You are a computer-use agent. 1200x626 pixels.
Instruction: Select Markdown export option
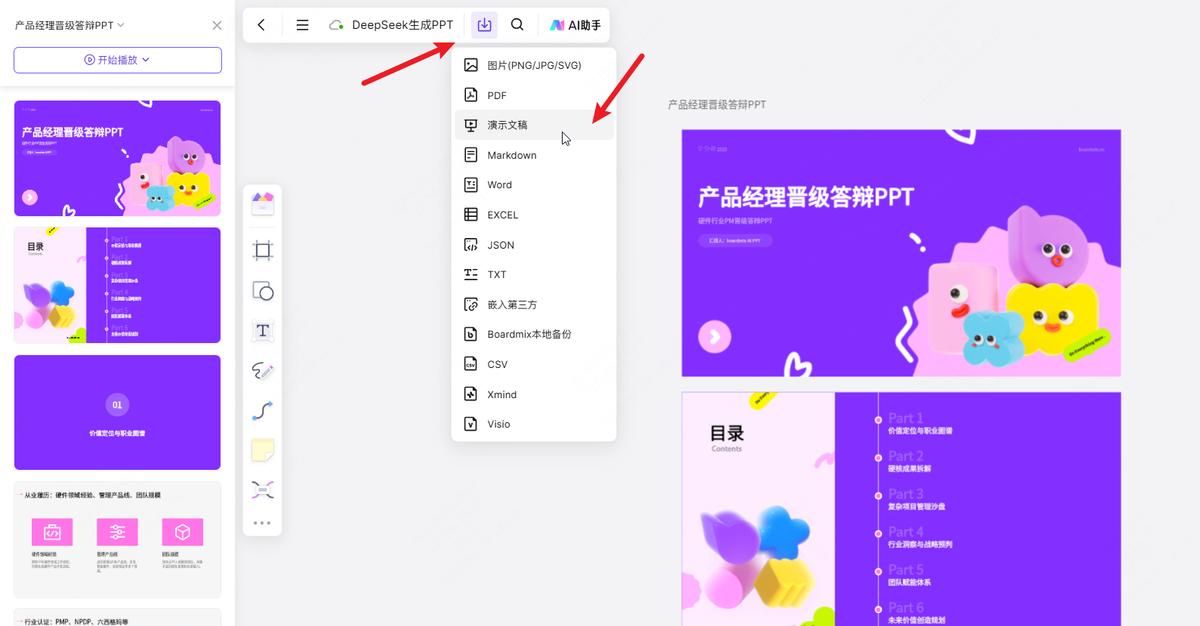pyautogui.click(x=510, y=154)
